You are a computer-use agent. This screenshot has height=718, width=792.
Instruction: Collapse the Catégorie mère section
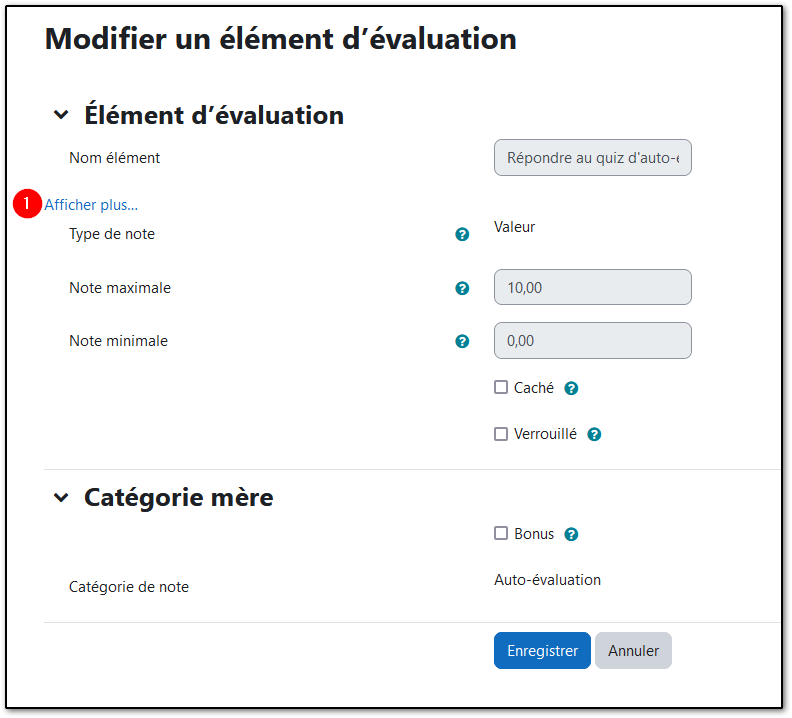tap(61, 497)
